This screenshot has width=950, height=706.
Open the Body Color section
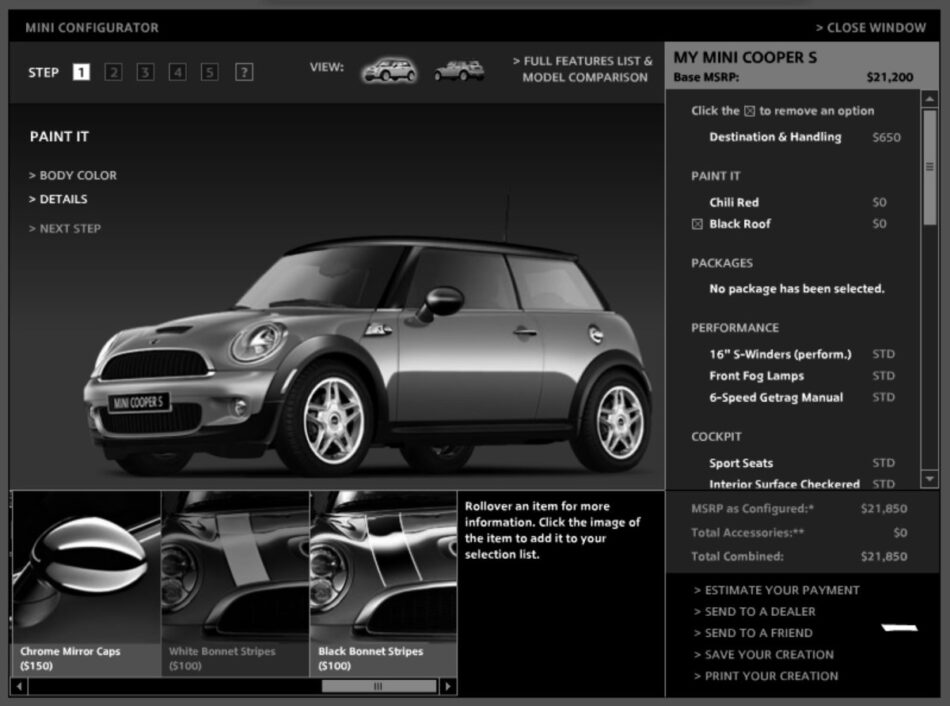(73, 175)
